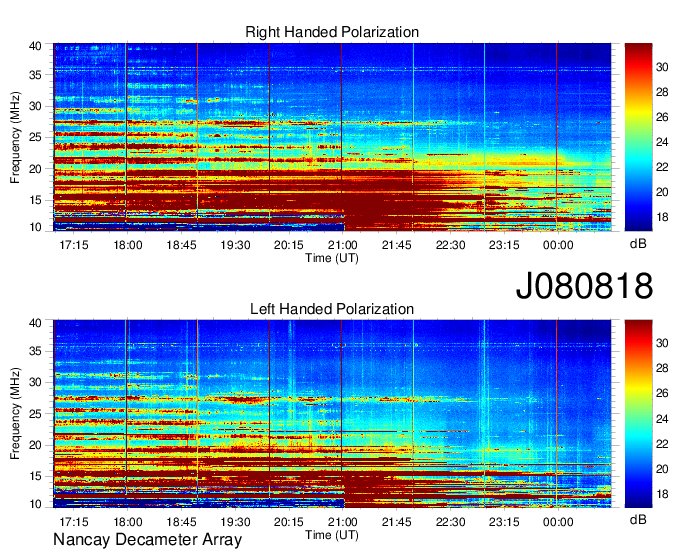The height and width of the screenshot is (552, 680).
Task: Click 19:30 tick on Left Handed time axis
Action: (235, 522)
